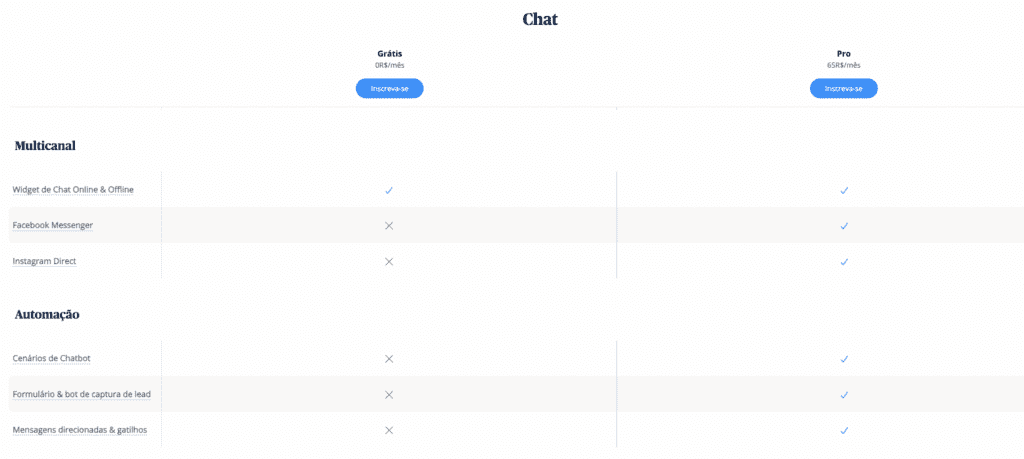This screenshot has width=1024, height=459.
Task: Click Formulário & bot de captura de lead
Action: point(82,394)
